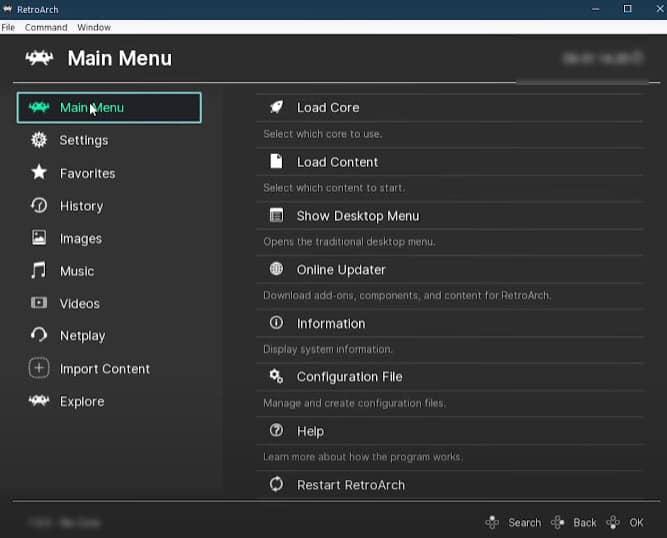Image resolution: width=667 pixels, height=538 pixels.
Task: Click 'Select which core to use.' text
Action: click(322, 134)
